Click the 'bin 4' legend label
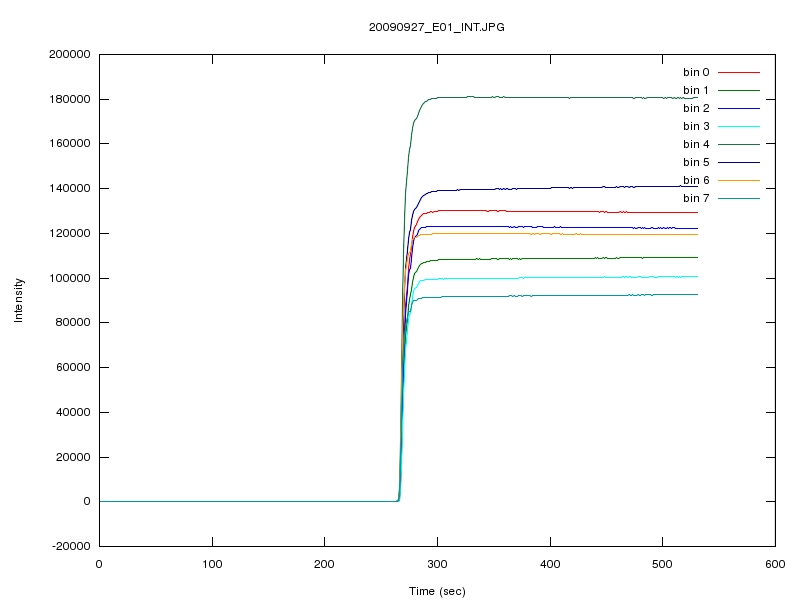The height and width of the screenshot is (600, 800). click(696, 144)
